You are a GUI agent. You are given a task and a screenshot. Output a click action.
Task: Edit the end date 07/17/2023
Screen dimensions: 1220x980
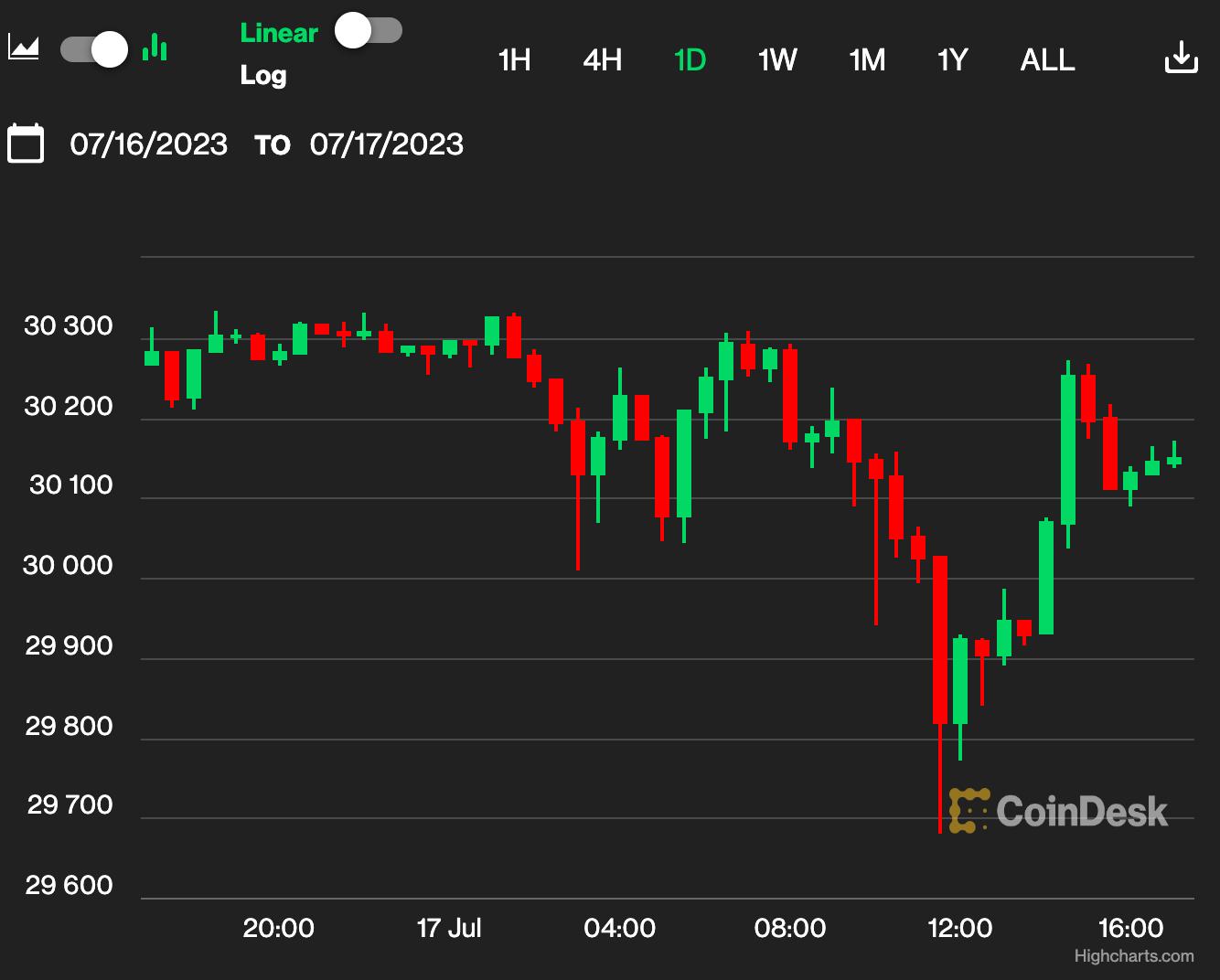point(387,144)
